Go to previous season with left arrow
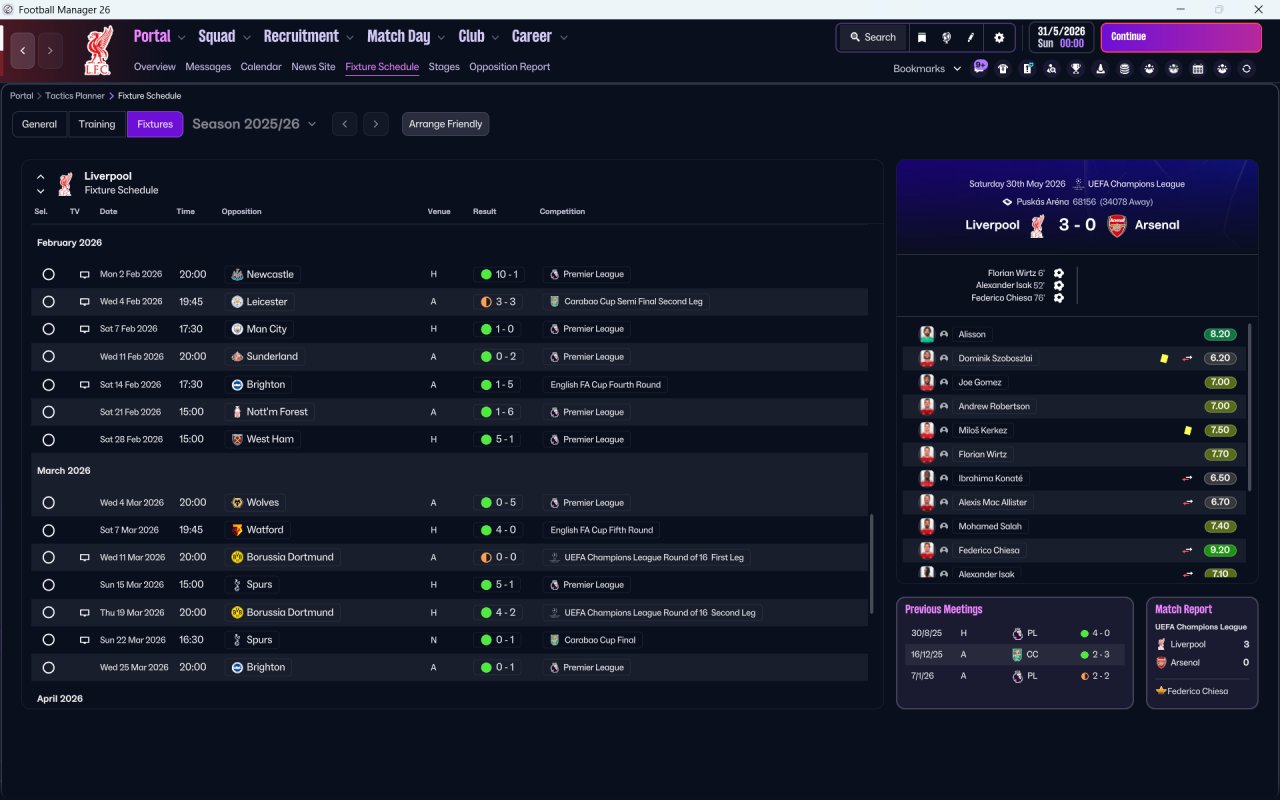This screenshot has width=1280, height=800. coord(344,124)
